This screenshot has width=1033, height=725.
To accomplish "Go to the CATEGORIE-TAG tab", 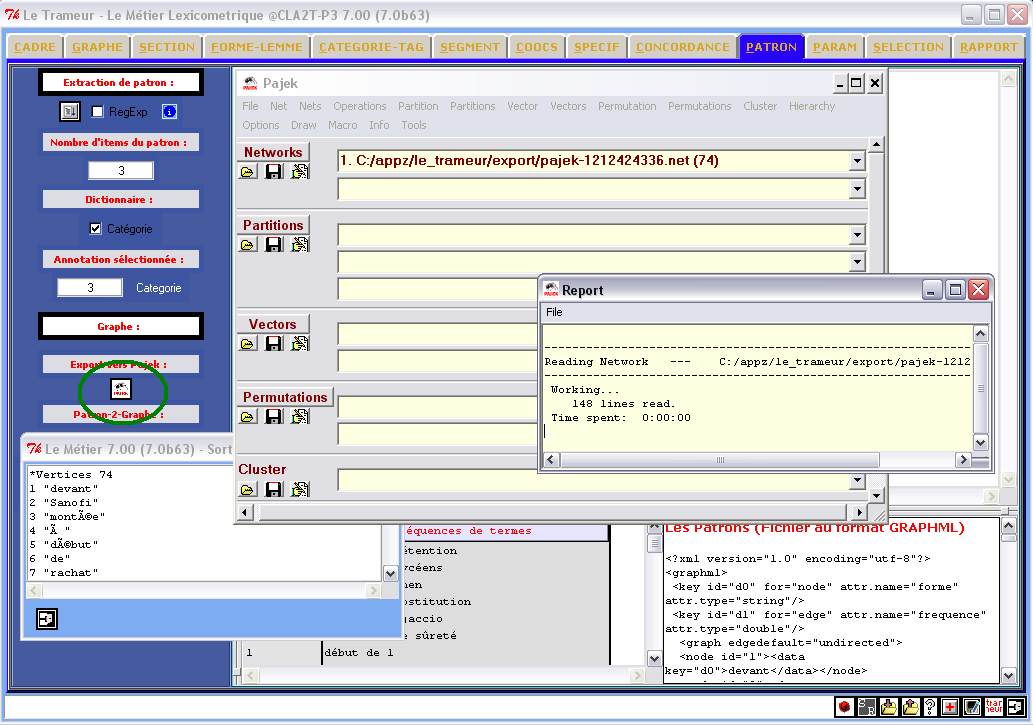I will [x=371, y=47].
